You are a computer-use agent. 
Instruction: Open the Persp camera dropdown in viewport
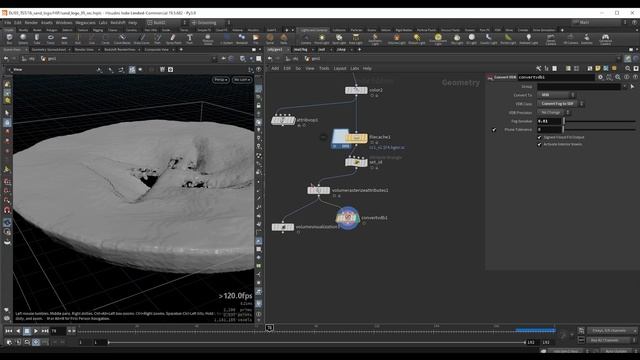(x=221, y=80)
